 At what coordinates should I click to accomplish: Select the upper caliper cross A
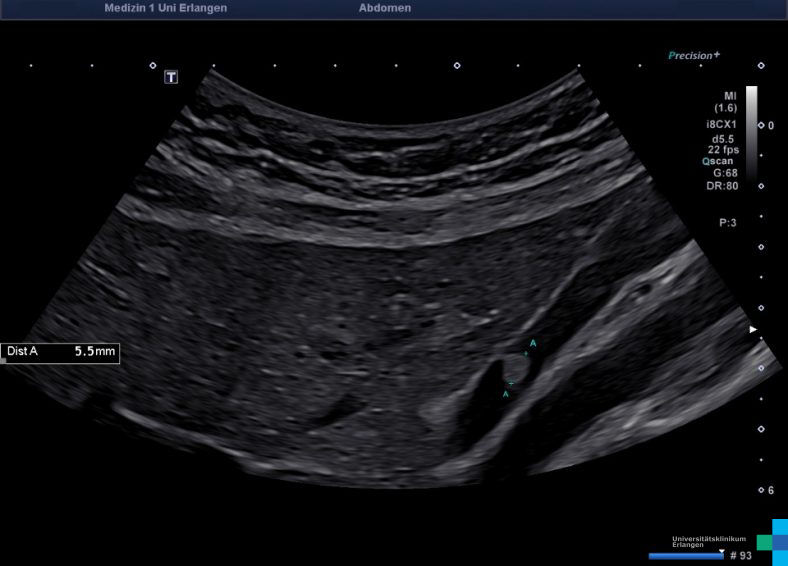(x=526, y=353)
